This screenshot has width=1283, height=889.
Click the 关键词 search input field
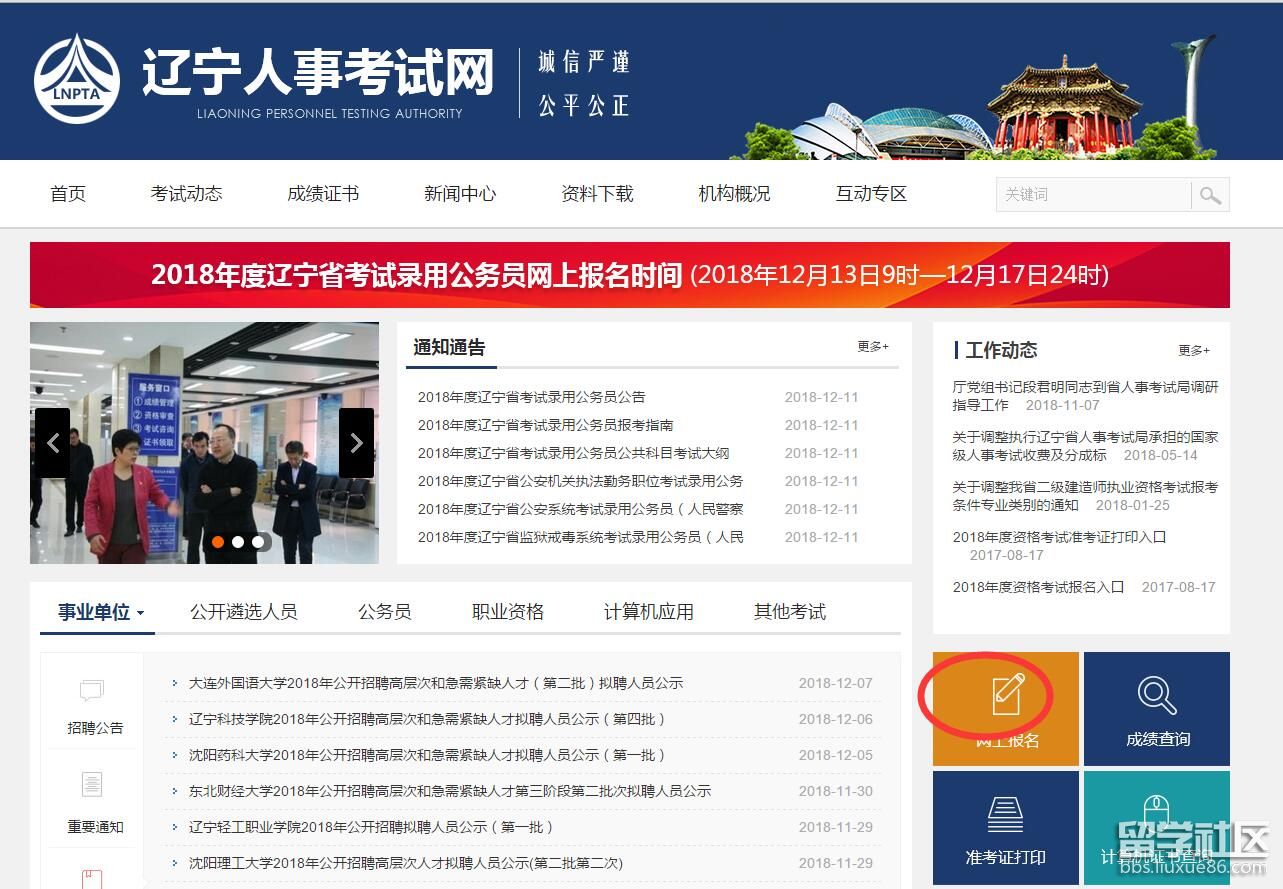(1093, 195)
